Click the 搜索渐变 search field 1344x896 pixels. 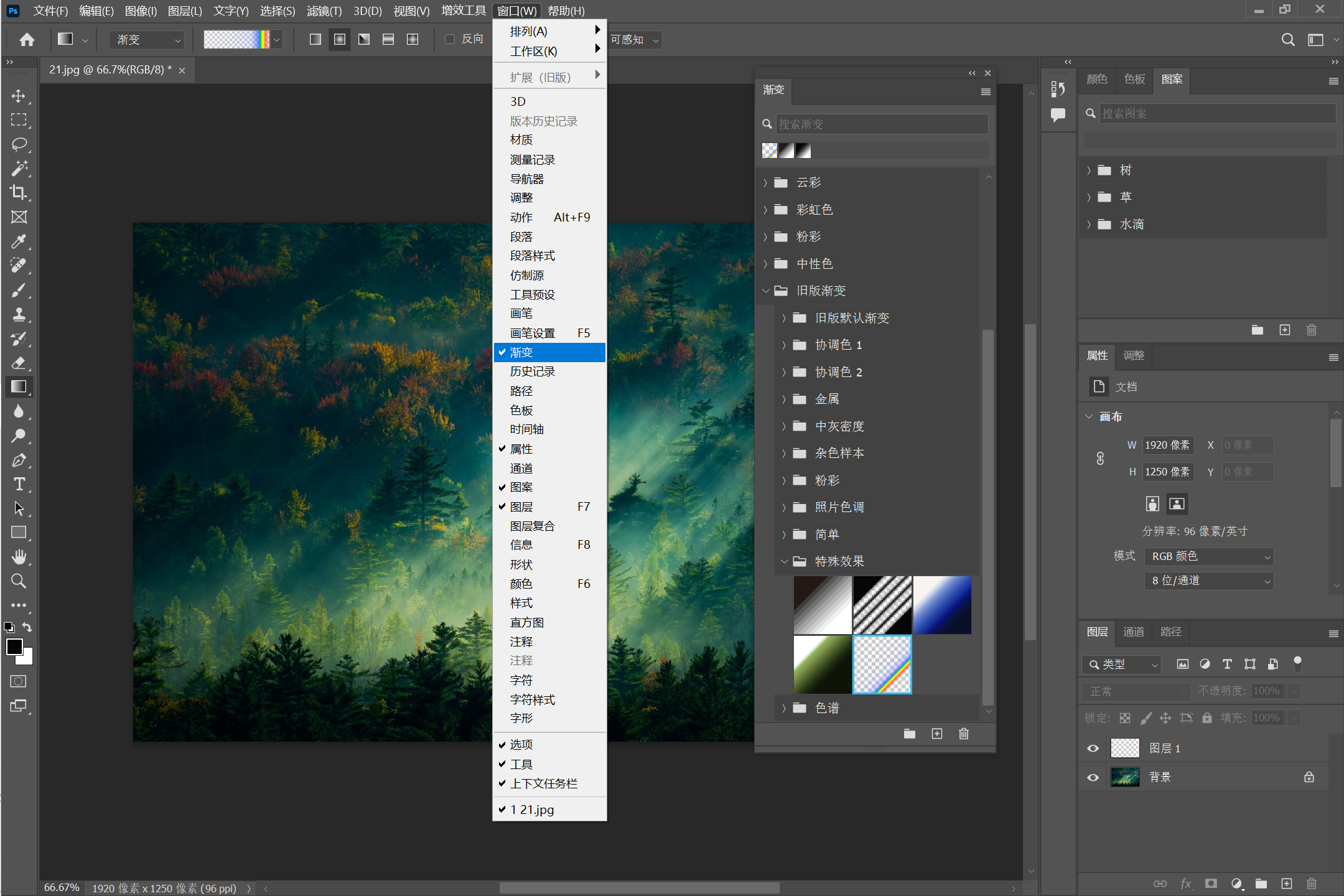coord(881,124)
